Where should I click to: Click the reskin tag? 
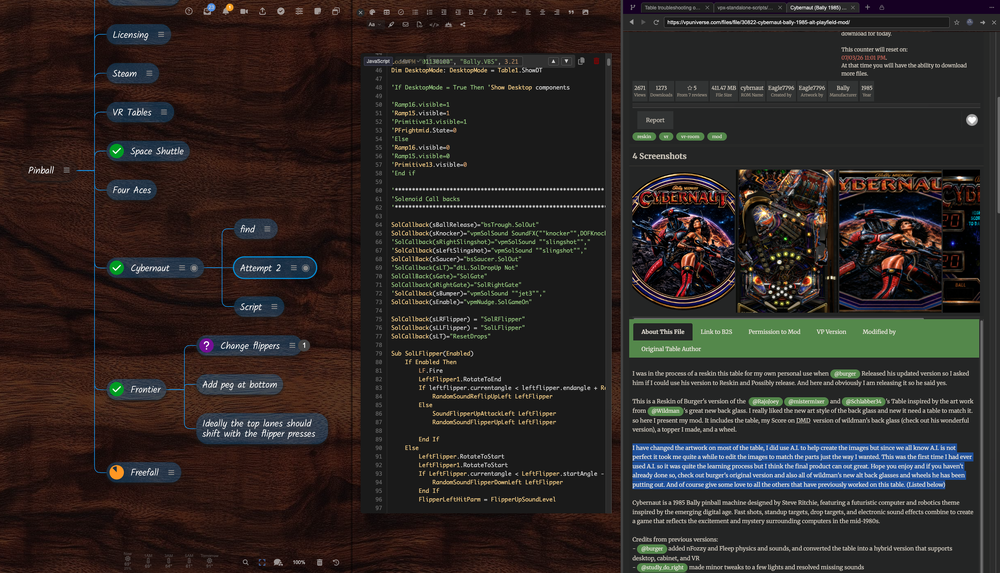point(644,137)
